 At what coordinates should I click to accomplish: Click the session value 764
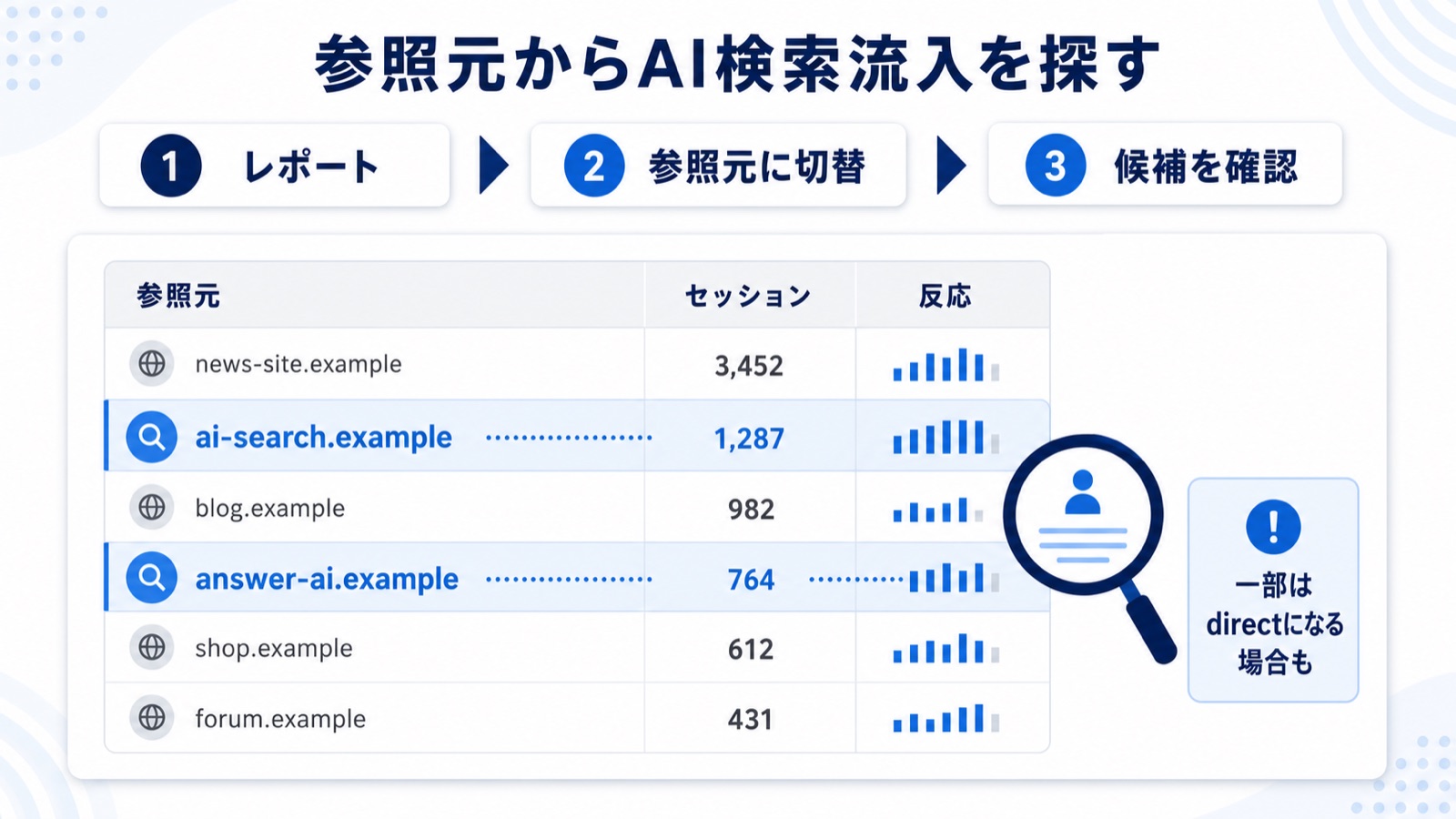pos(751,580)
